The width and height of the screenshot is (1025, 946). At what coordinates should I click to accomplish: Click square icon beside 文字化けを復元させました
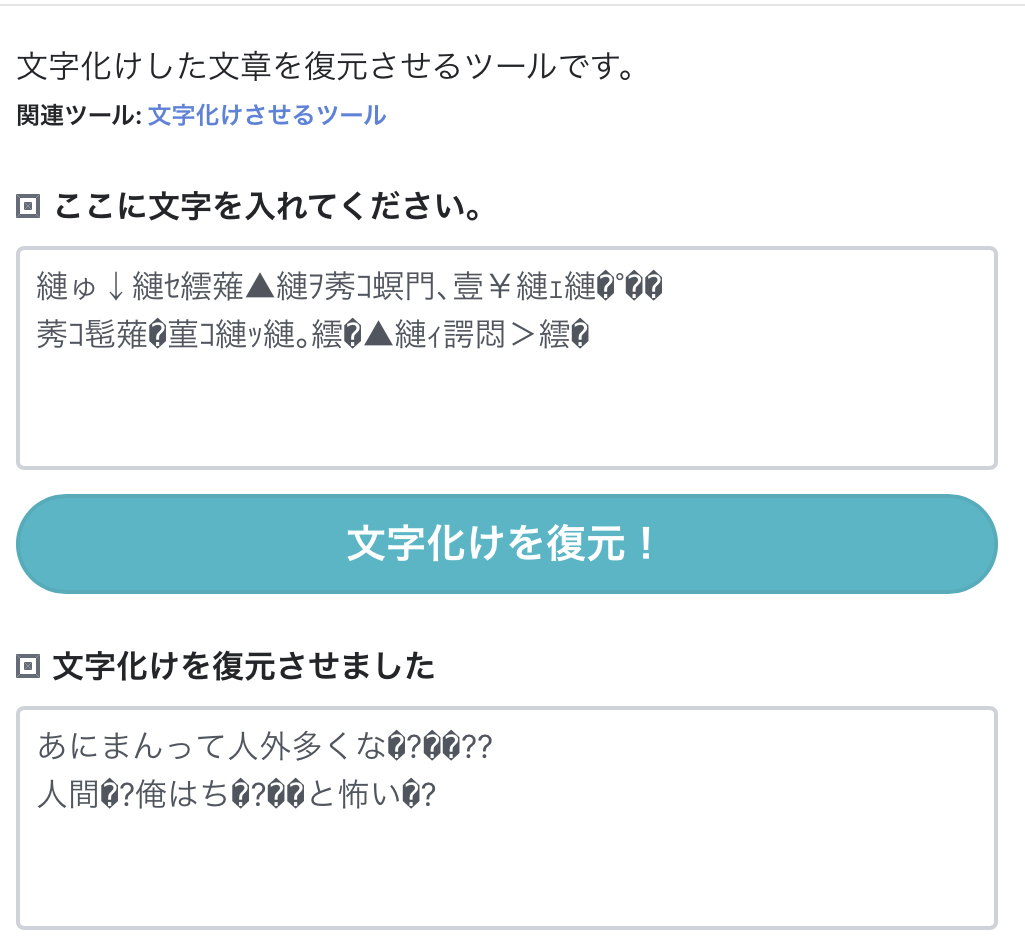click(x=28, y=666)
